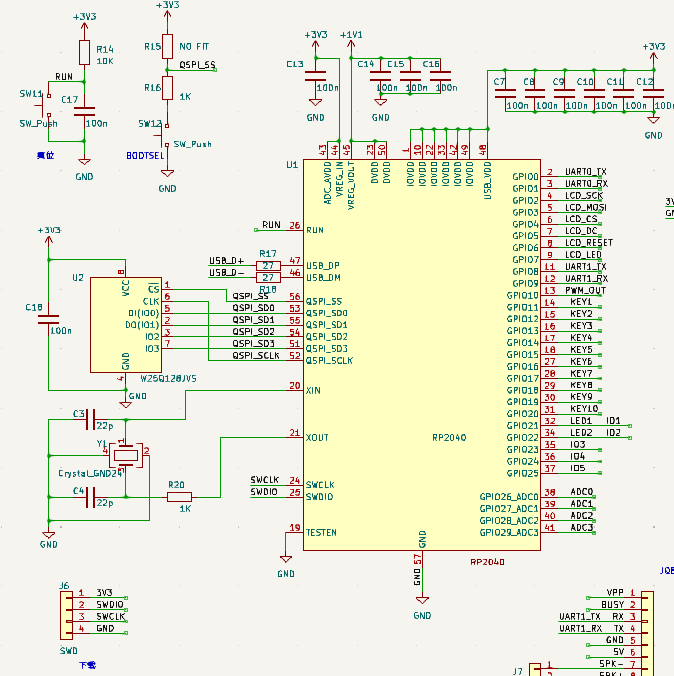This screenshot has width=674, height=676.
Task: Select the RP2040 chip symbol U1
Action: click(422, 355)
